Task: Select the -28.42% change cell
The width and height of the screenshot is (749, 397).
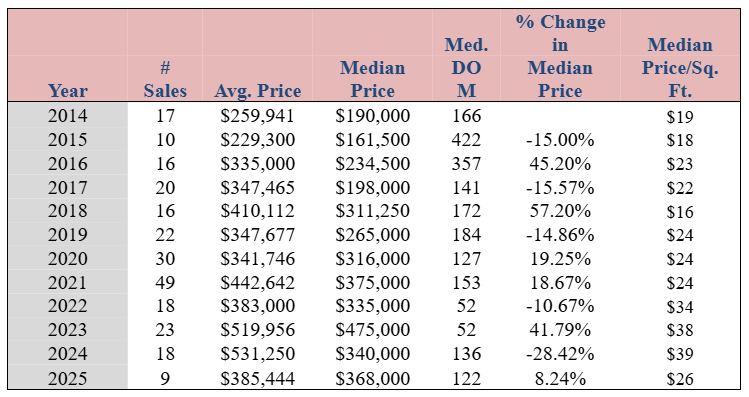Action: tap(560, 354)
